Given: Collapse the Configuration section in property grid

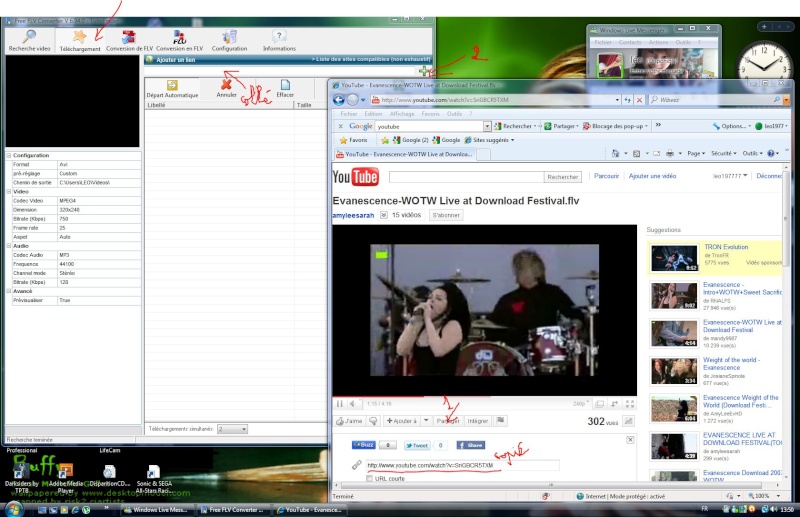Looking at the screenshot, I should 9,155.
